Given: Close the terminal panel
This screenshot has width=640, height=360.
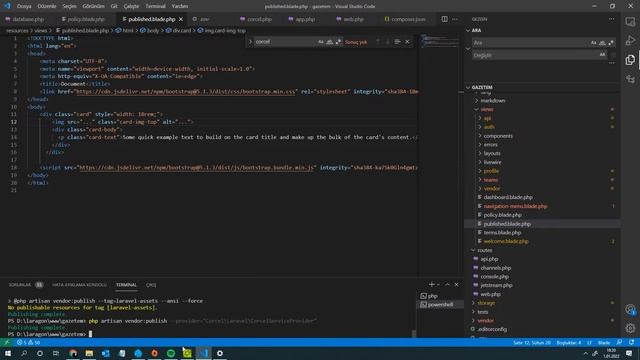Looking at the screenshot, I should pos(456,284).
